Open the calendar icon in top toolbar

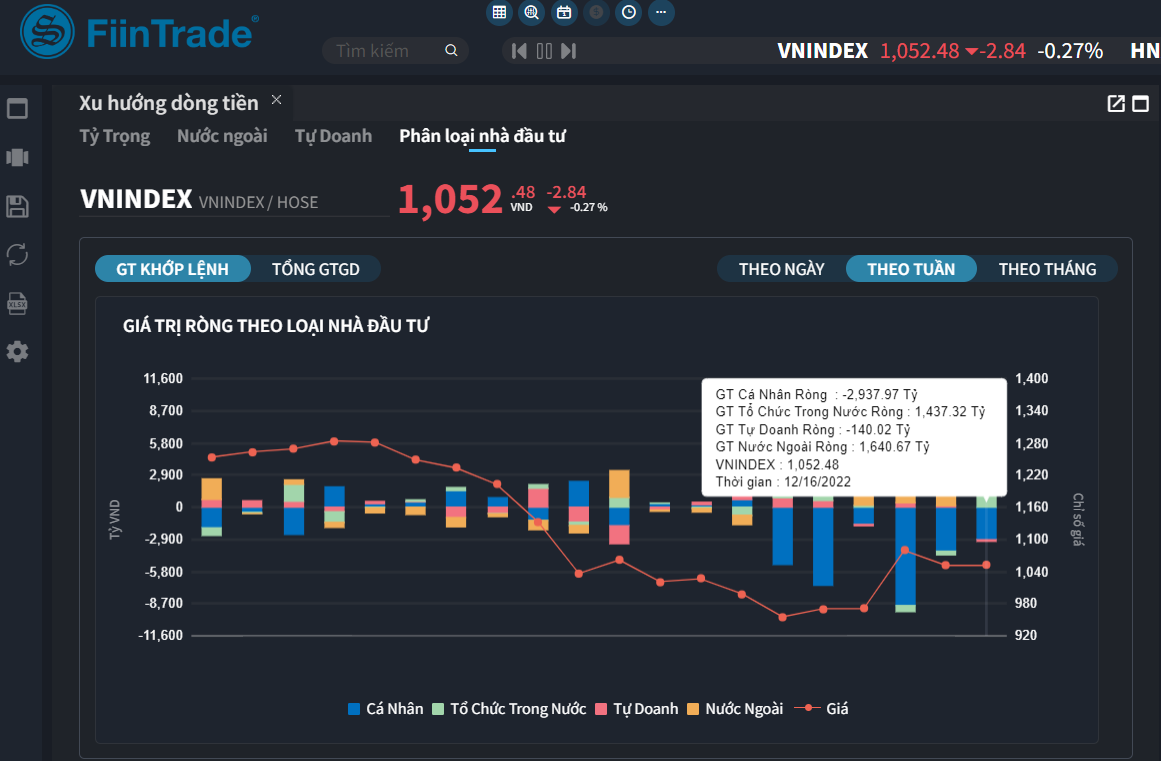(x=564, y=12)
